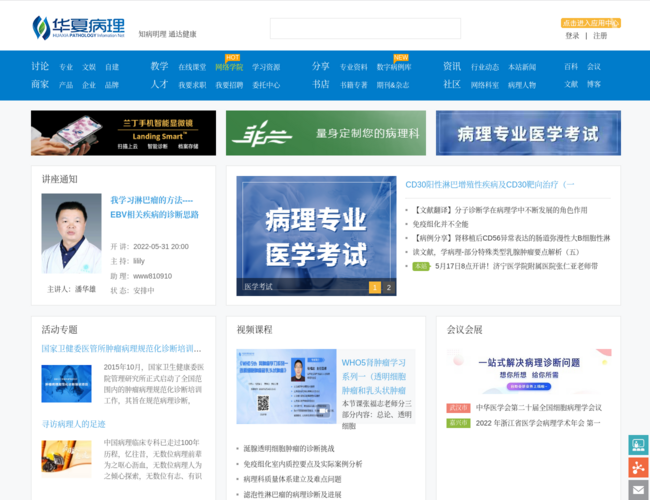Click the search input box in header

[365, 29]
